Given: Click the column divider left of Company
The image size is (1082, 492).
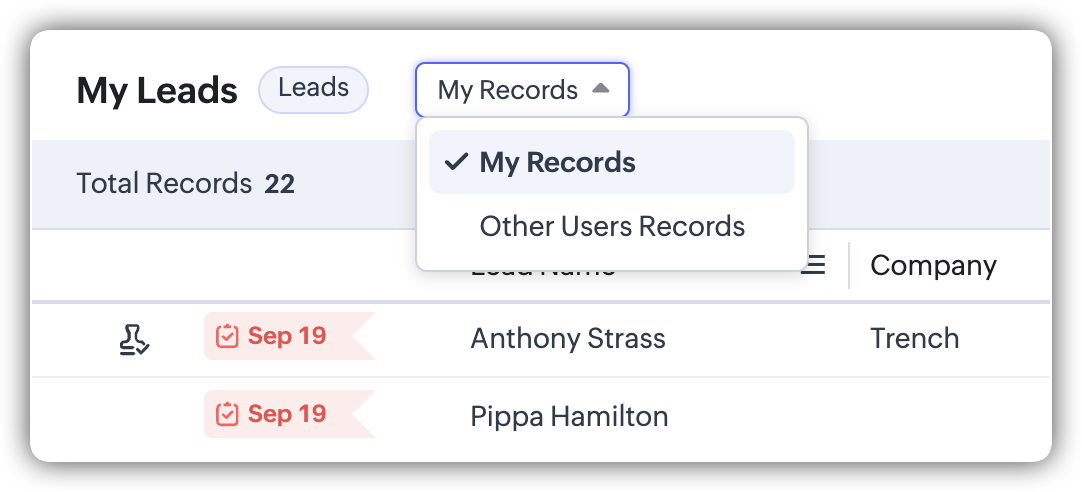Looking at the screenshot, I should 849,265.
